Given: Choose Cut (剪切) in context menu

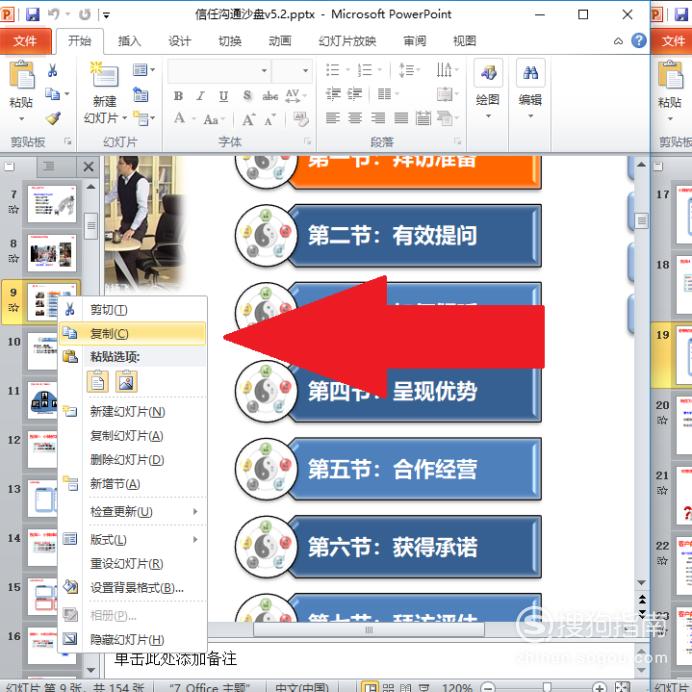Looking at the screenshot, I should (132, 310).
